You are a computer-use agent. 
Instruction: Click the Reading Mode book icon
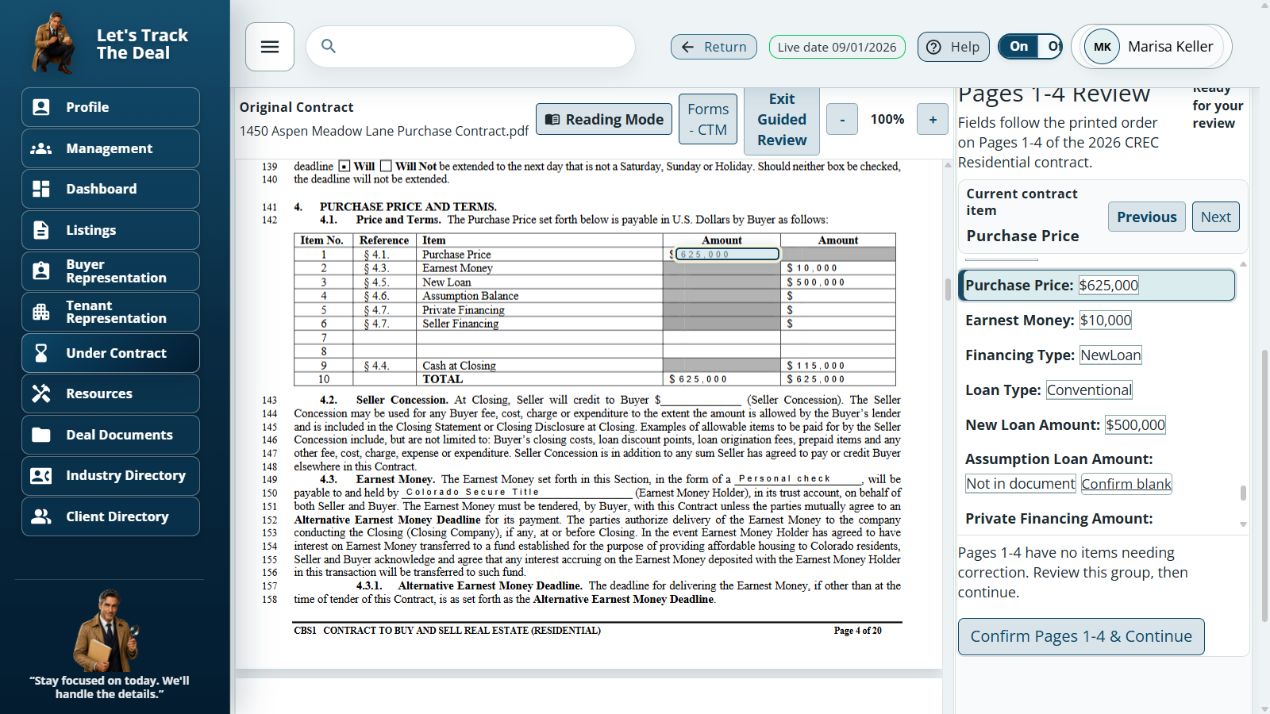coord(552,119)
